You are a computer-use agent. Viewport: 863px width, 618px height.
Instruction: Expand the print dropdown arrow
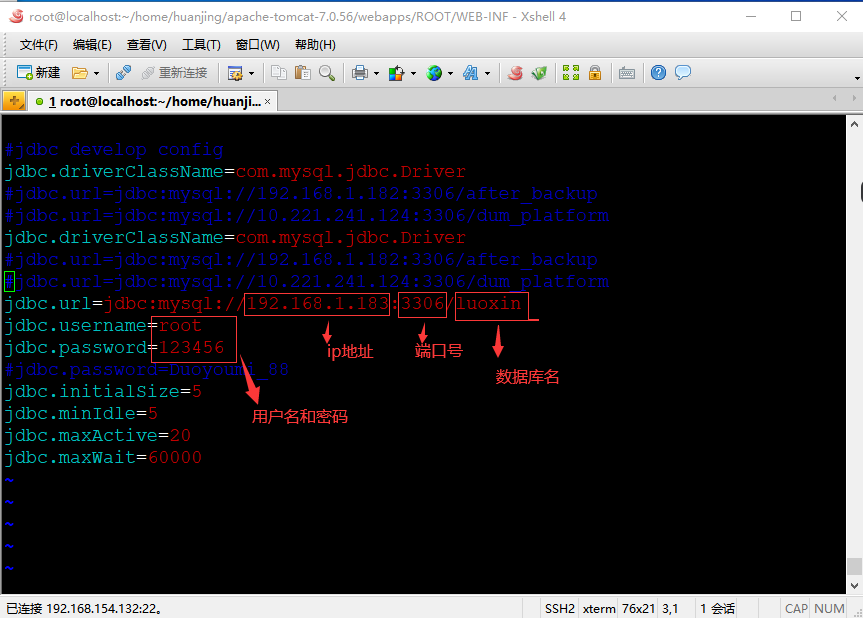click(376, 73)
